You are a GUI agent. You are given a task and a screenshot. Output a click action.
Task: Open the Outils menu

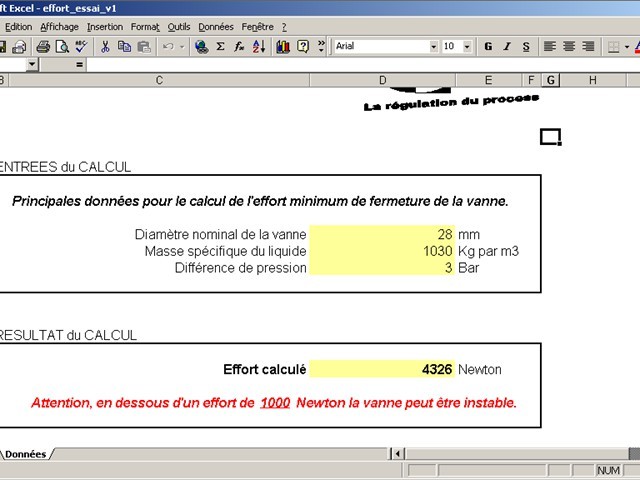pos(179,27)
